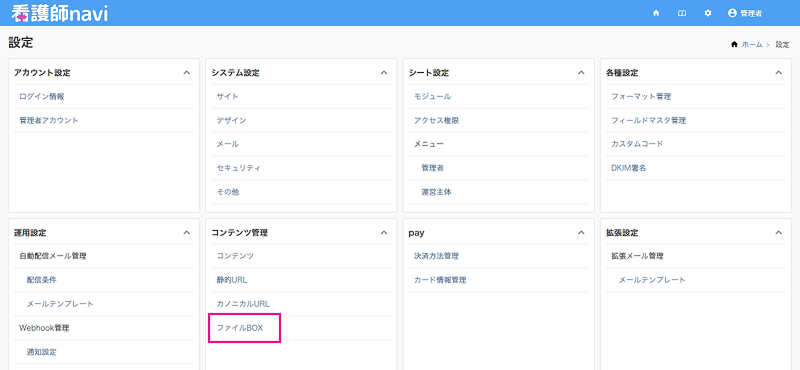The height and width of the screenshot is (370, 800).
Task: Click the 看護師navi logo
Action: click(60, 13)
